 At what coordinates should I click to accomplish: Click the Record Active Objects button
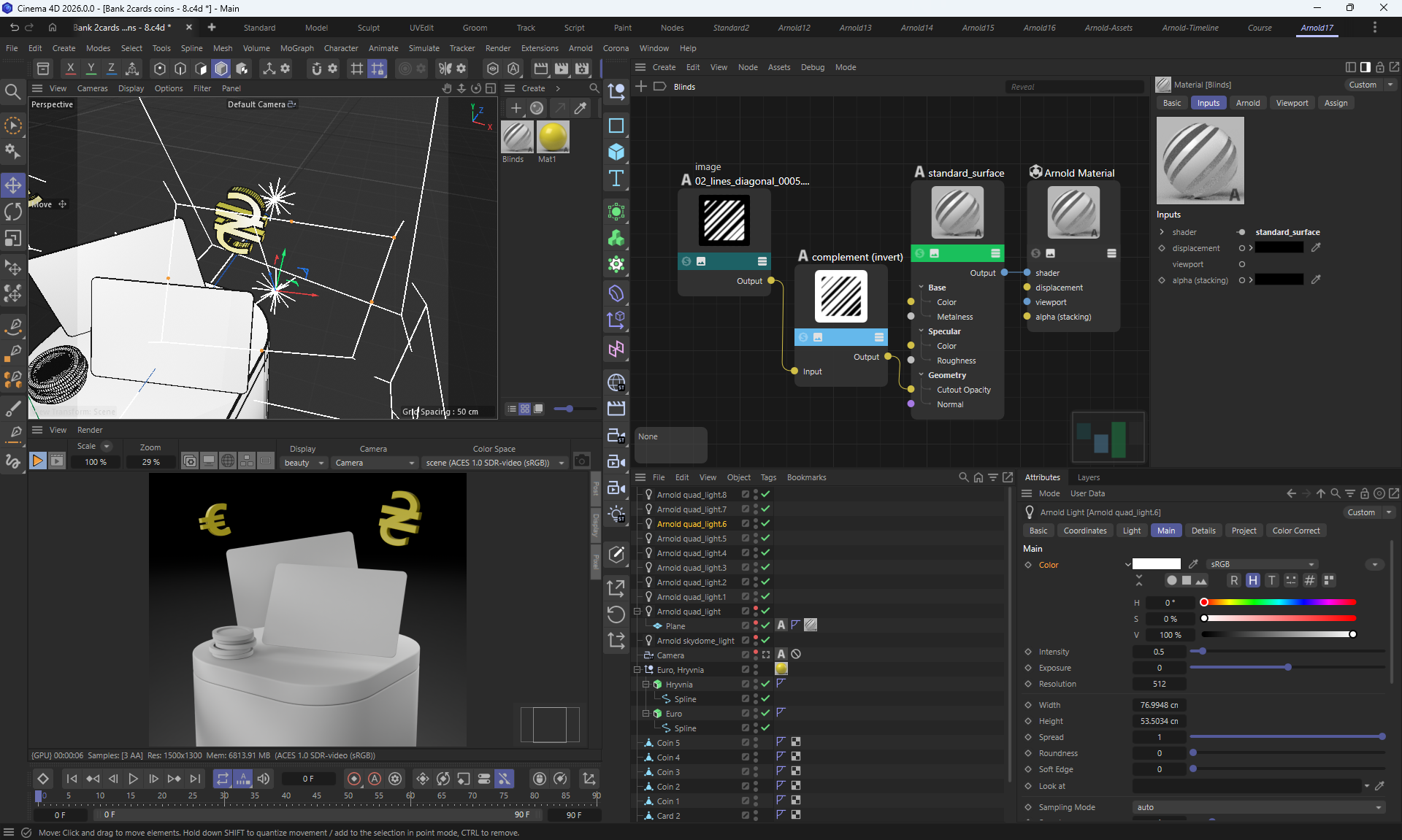coord(354,779)
